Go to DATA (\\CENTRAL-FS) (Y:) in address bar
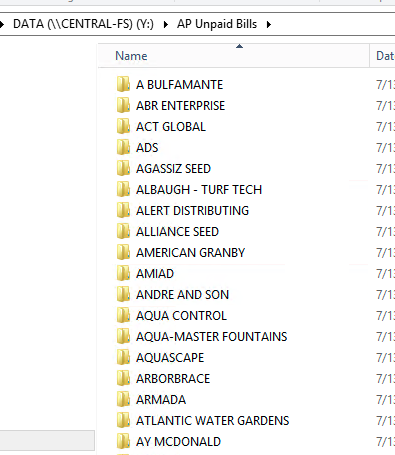The image size is (395, 455). point(83,24)
